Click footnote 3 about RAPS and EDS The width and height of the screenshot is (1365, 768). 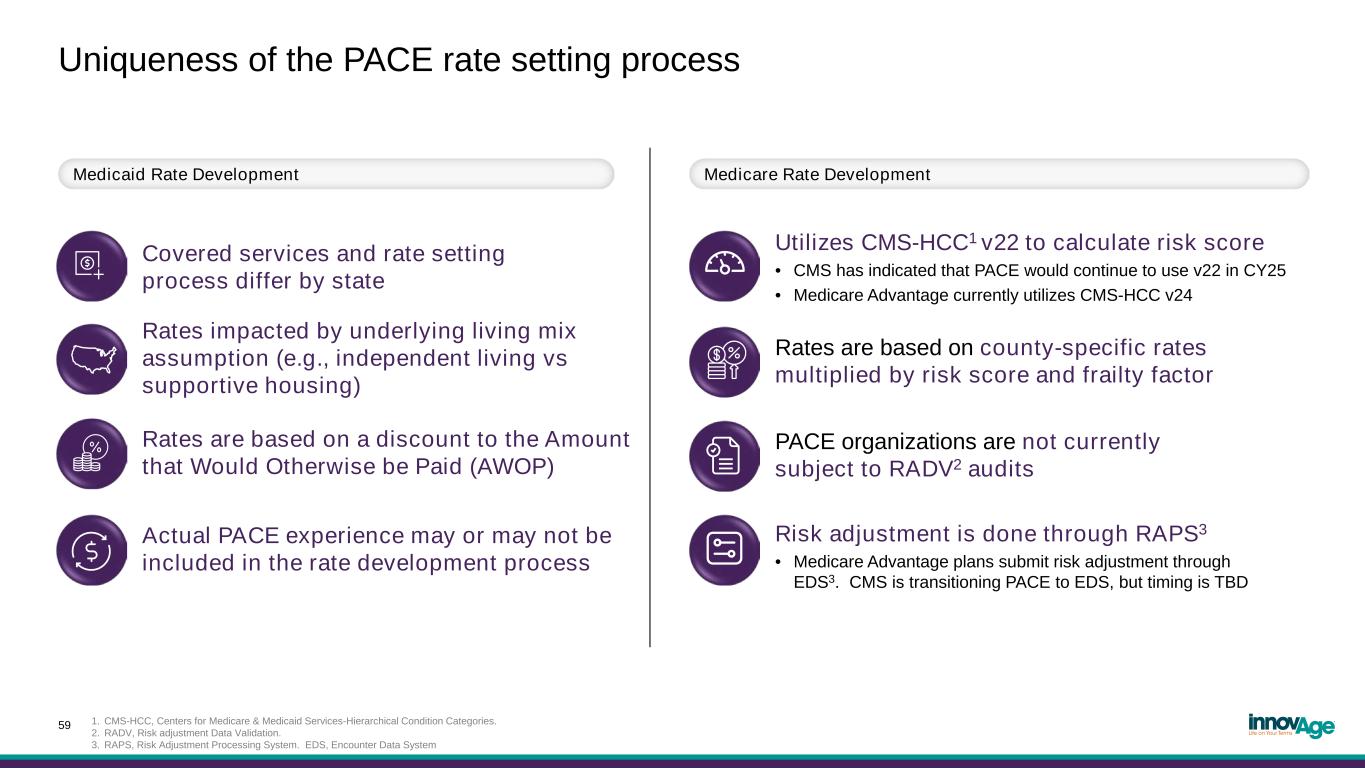[263, 745]
